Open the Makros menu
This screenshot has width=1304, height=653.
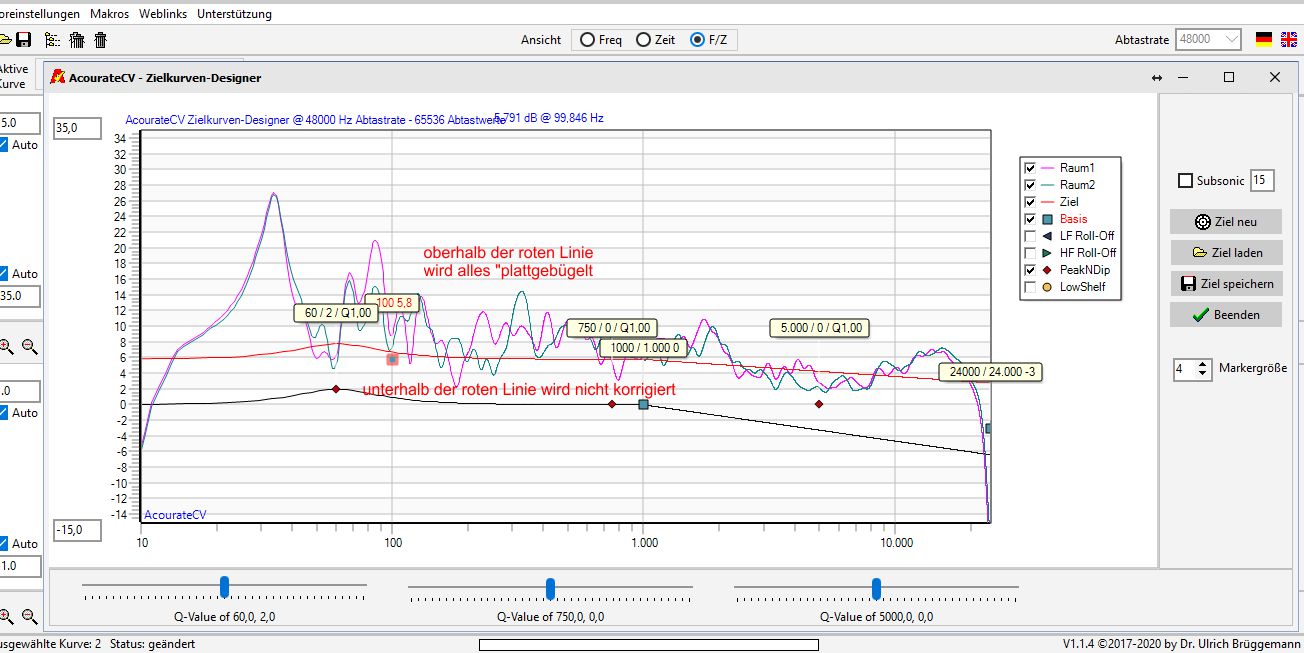click(109, 14)
